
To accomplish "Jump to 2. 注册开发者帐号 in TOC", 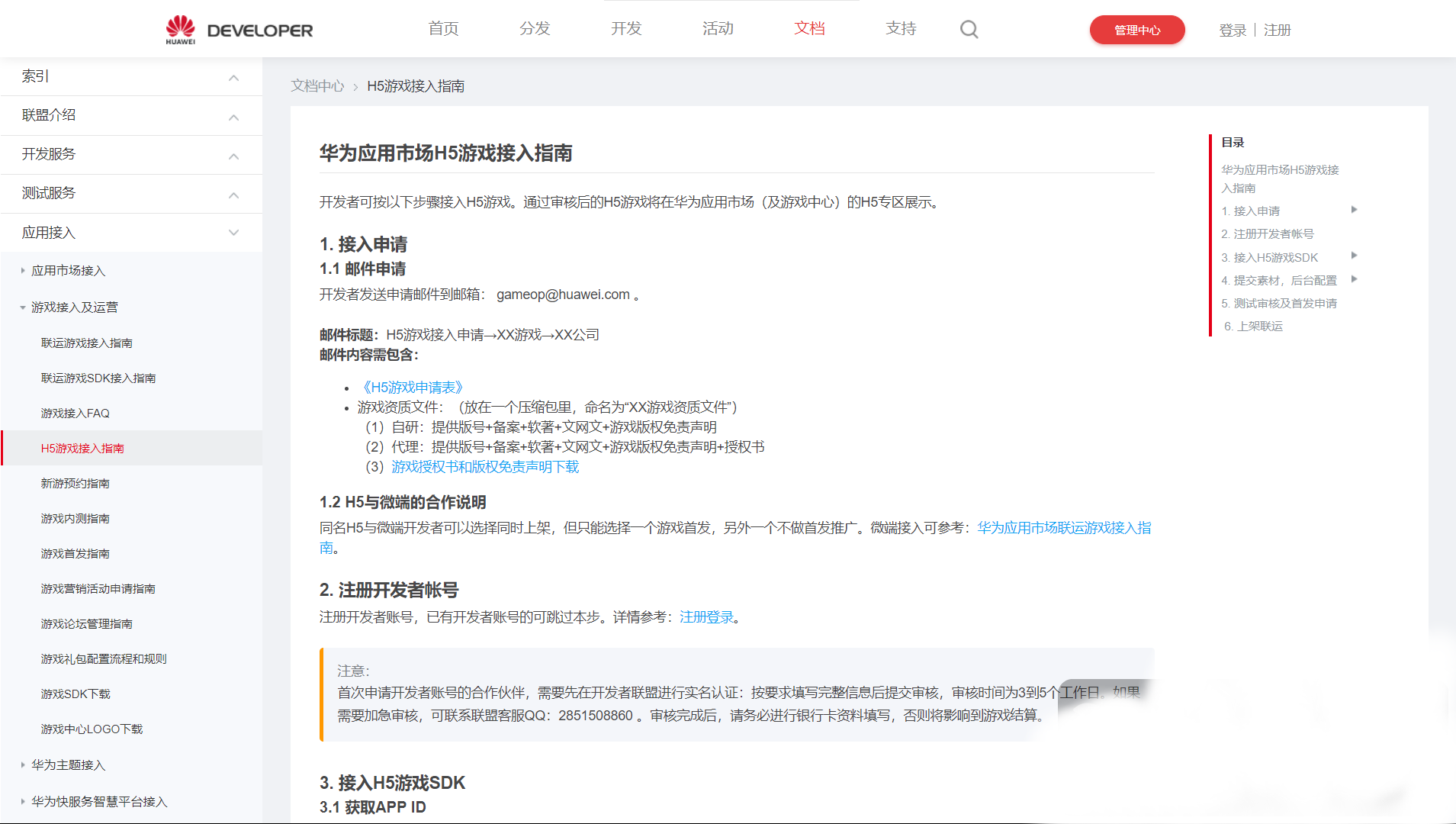I will (1268, 234).
